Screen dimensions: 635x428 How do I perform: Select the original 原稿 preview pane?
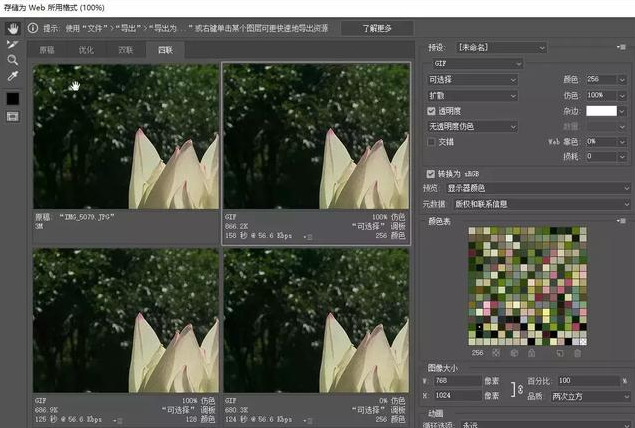click(126, 136)
